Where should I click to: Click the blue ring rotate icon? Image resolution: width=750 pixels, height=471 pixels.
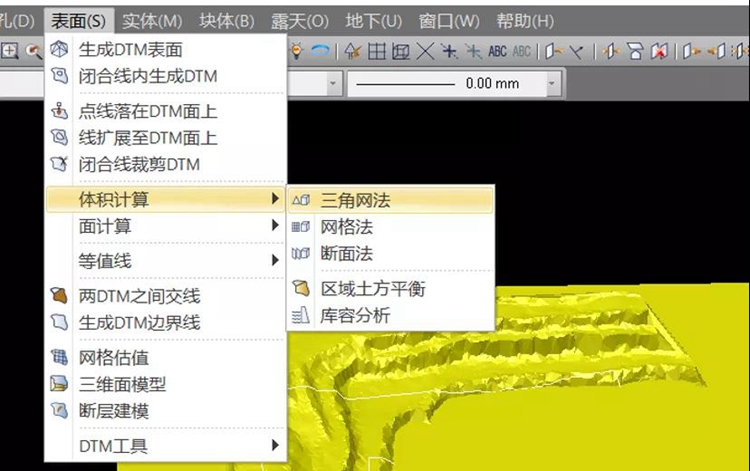pyautogui.click(x=320, y=50)
